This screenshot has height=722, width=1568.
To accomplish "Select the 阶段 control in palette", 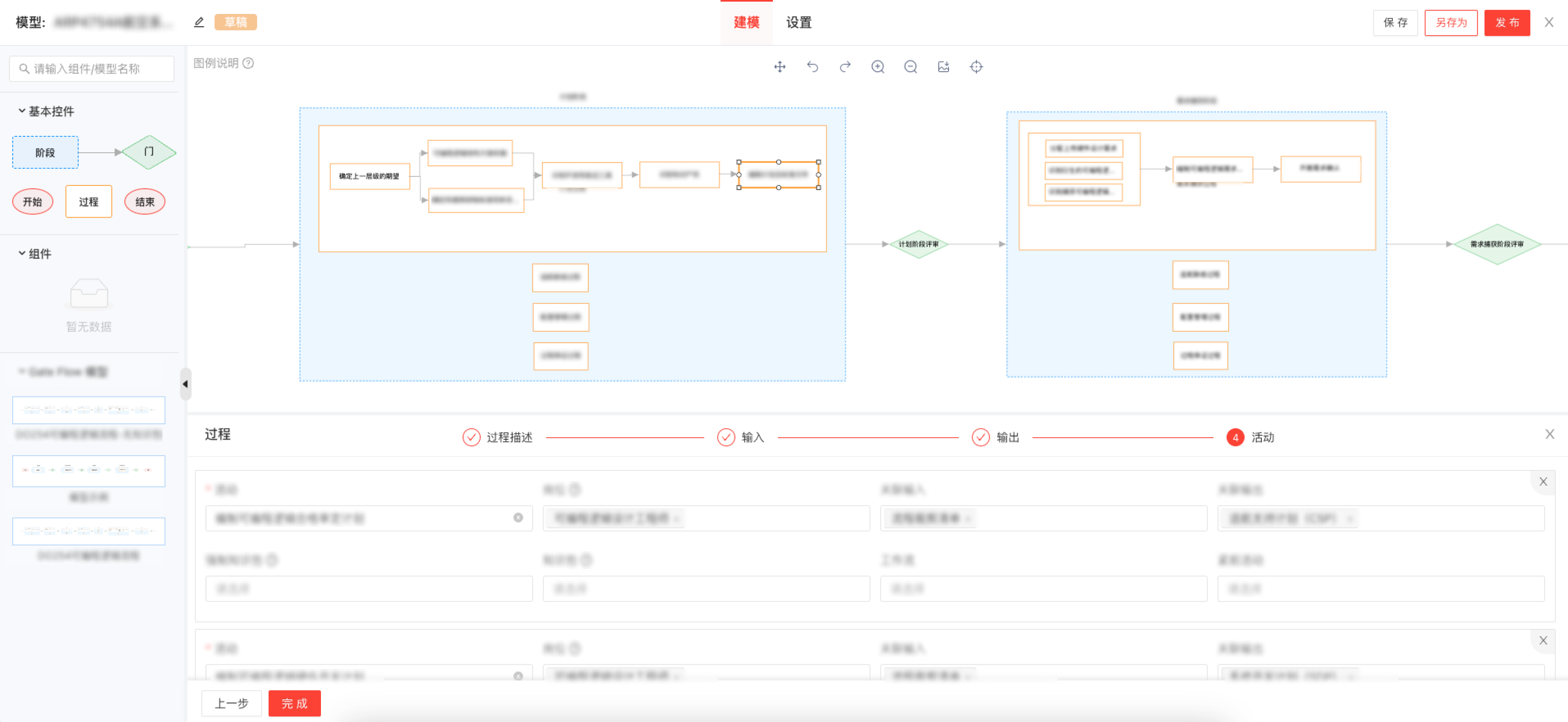I will click(x=45, y=152).
